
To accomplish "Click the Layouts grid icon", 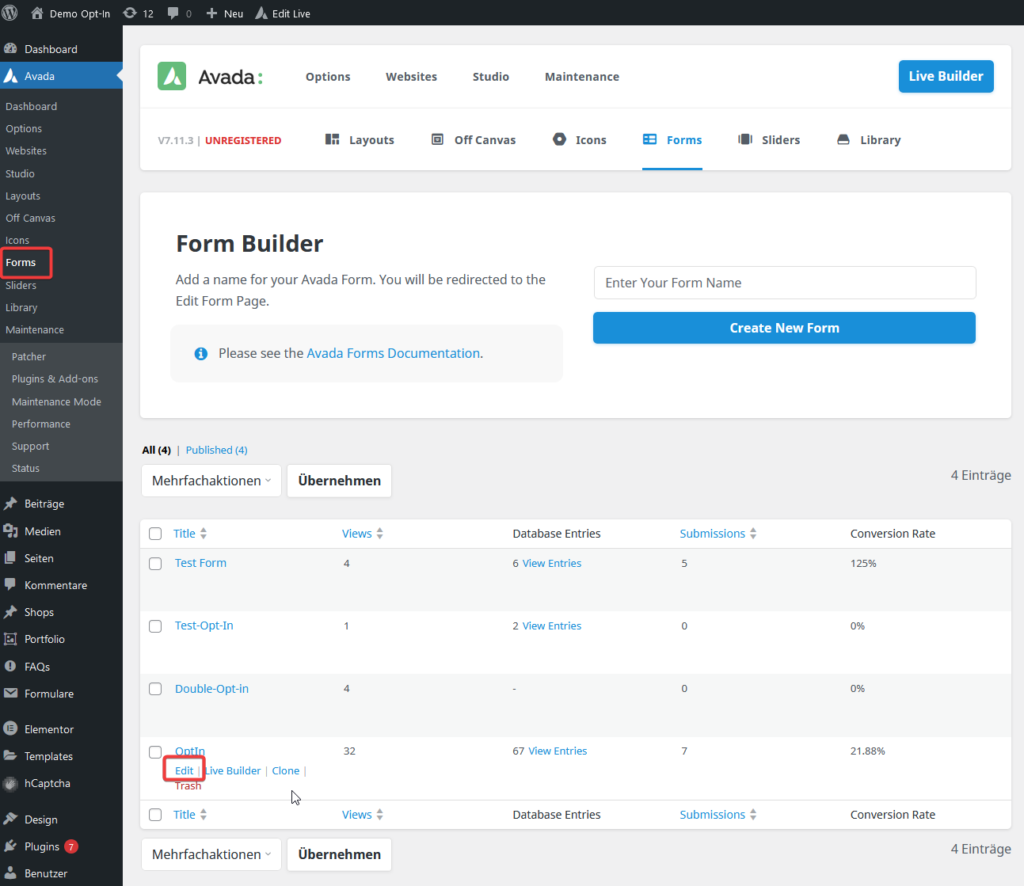I will pos(332,139).
